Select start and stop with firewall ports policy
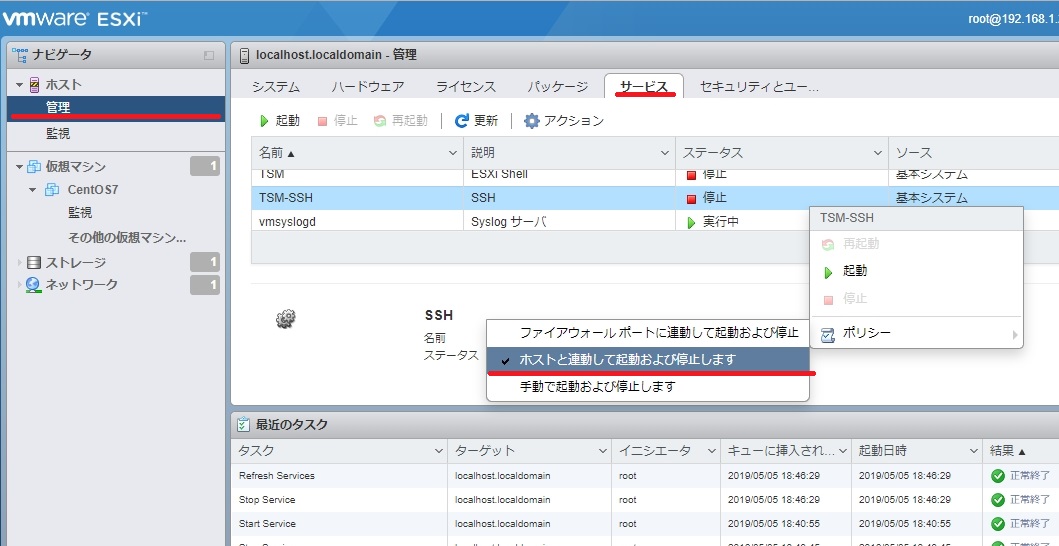Viewport: 1059px width, 546px height. click(648, 332)
